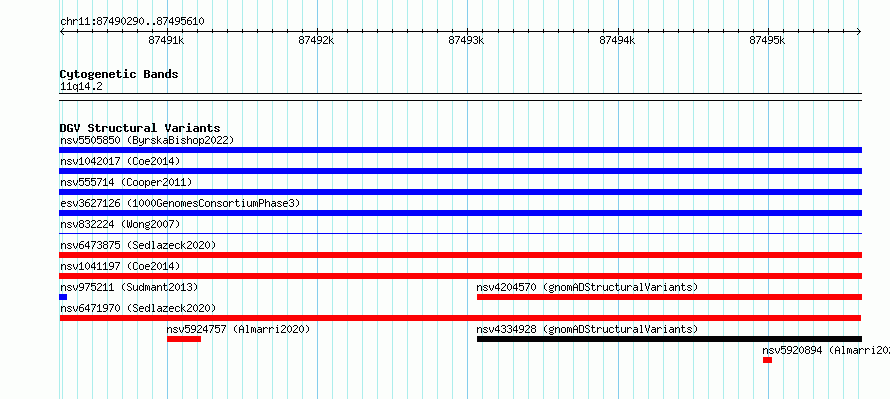The width and height of the screenshot is (890, 399).
Task: Open the esv3627126 (1000GenomesConsortiumPhase3) label
Action: 180,203
